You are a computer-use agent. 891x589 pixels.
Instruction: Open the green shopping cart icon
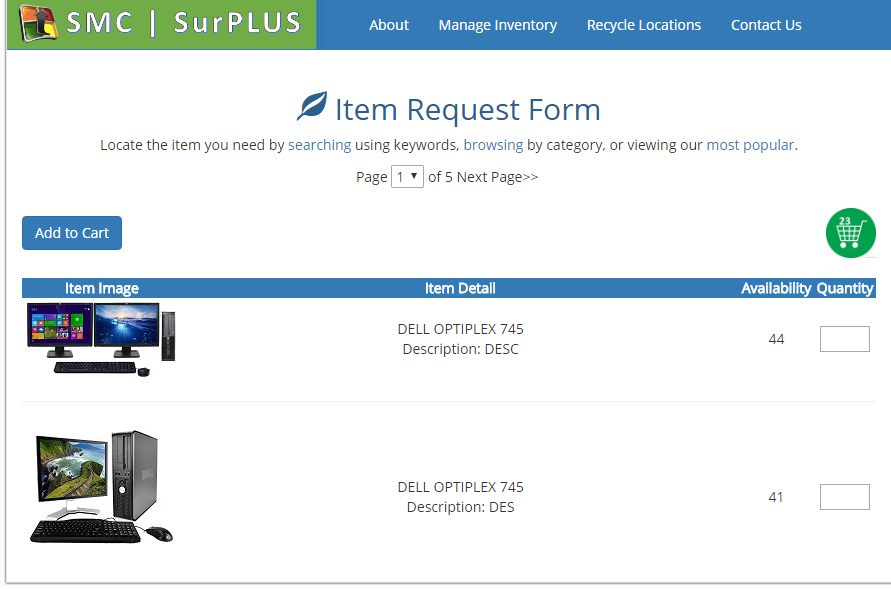[850, 233]
